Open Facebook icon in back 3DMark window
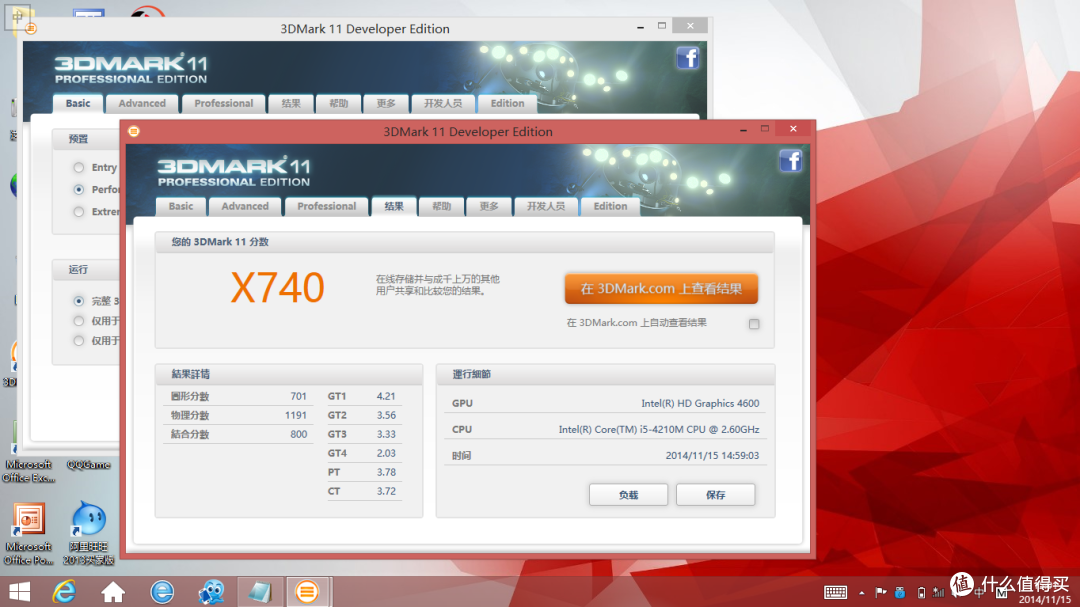The height and width of the screenshot is (607, 1080). (x=687, y=58)
